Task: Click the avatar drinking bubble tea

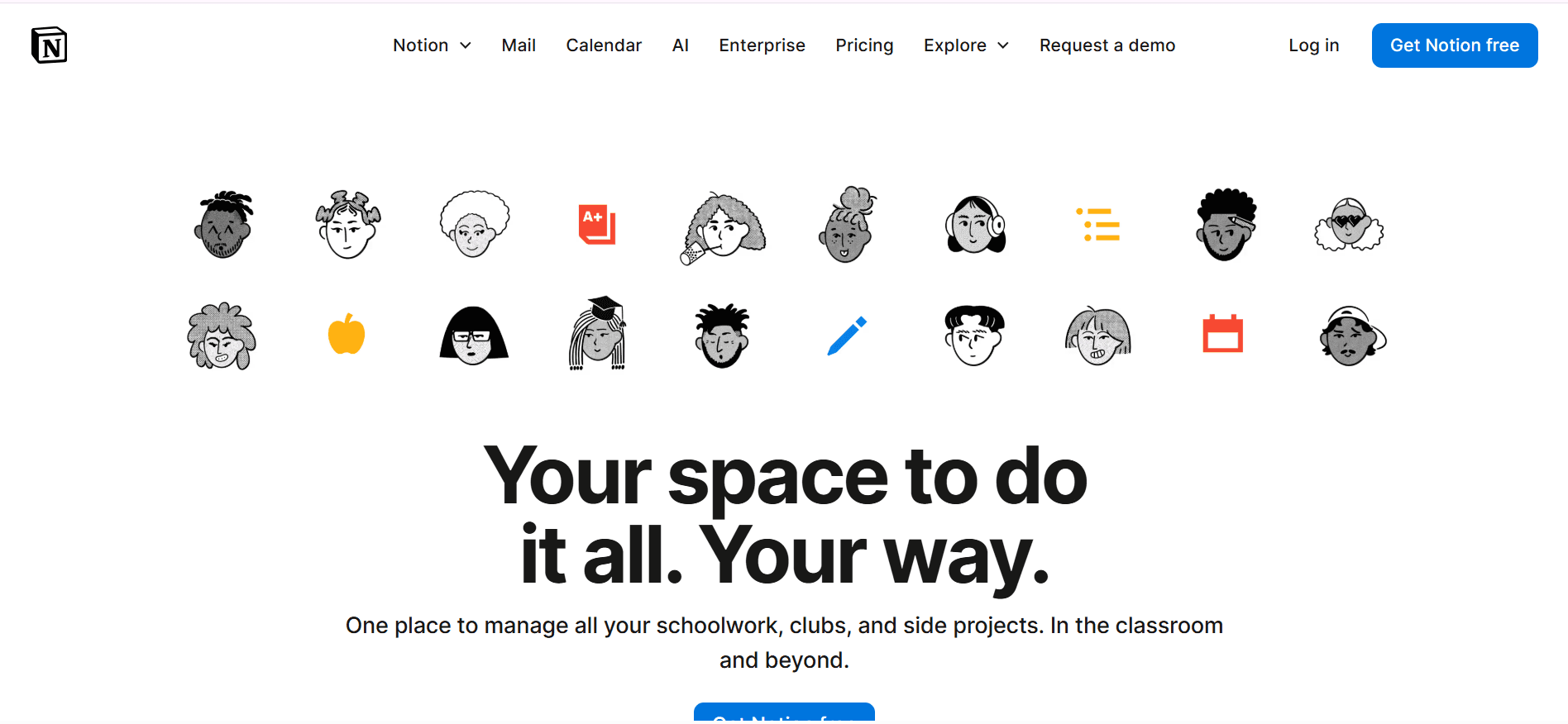Action: 723,228
